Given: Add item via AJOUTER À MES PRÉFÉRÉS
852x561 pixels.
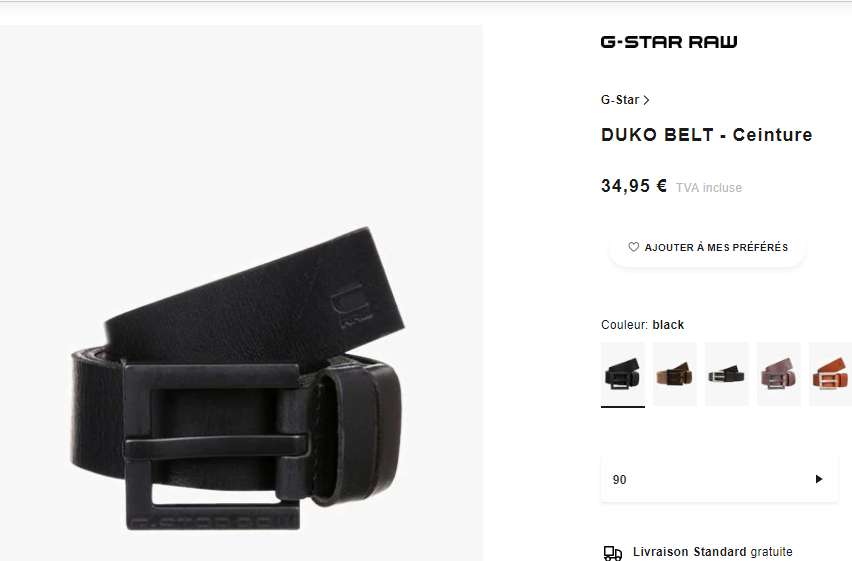Looking at the screenshot, I should tap(707, 247).
